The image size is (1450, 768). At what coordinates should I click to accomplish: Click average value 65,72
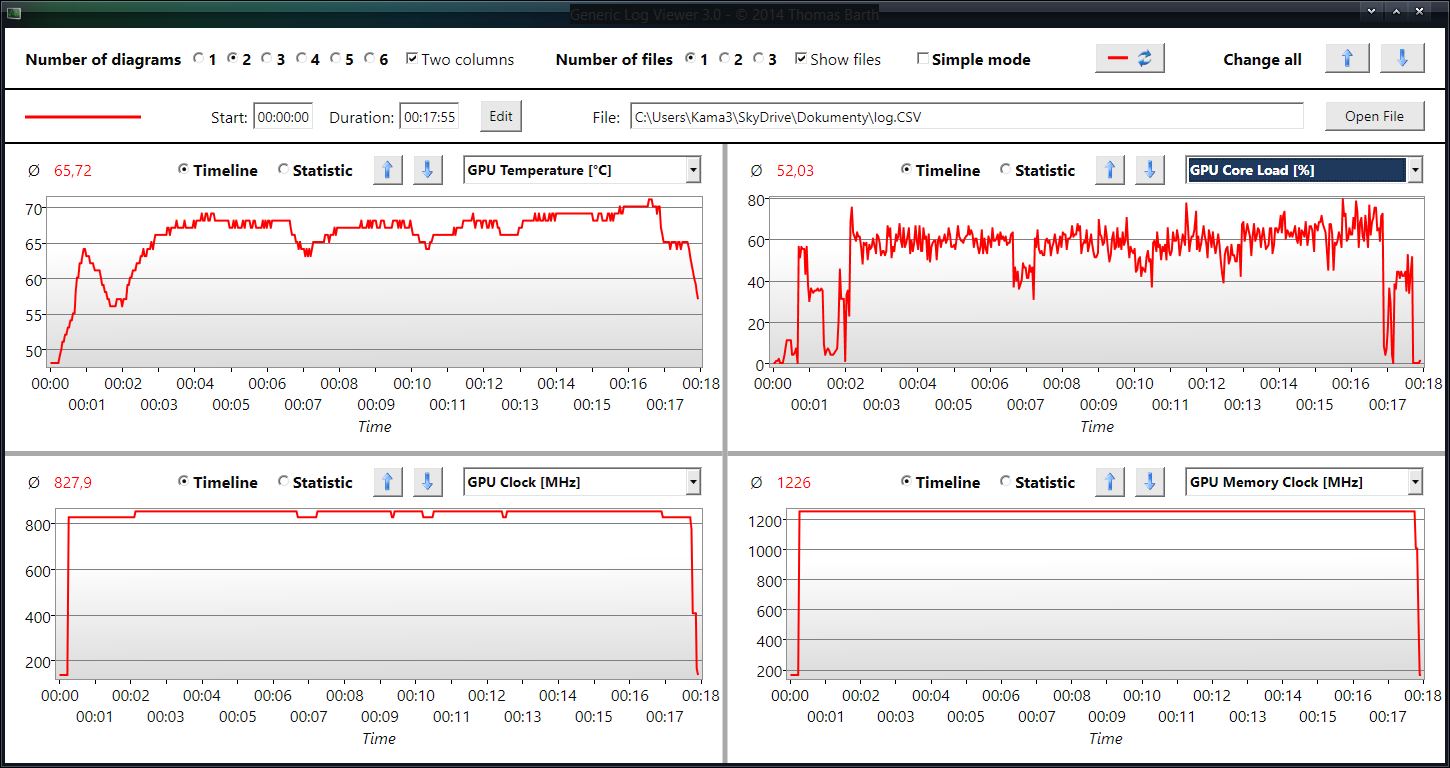[73, 171]
